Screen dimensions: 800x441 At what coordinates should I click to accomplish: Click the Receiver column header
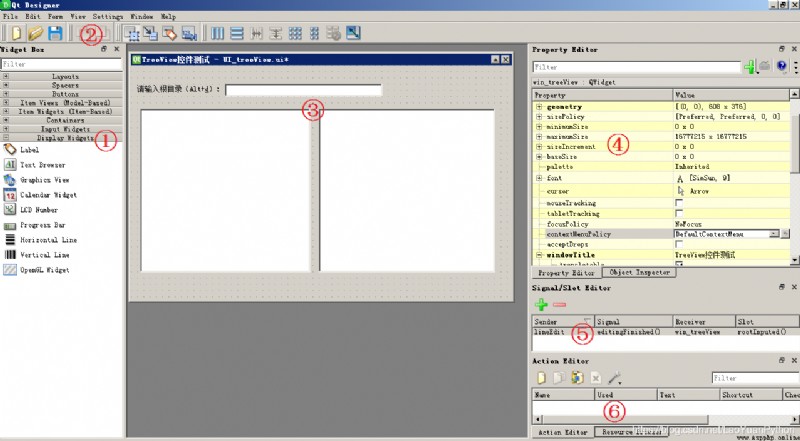[x=704, y=322]
